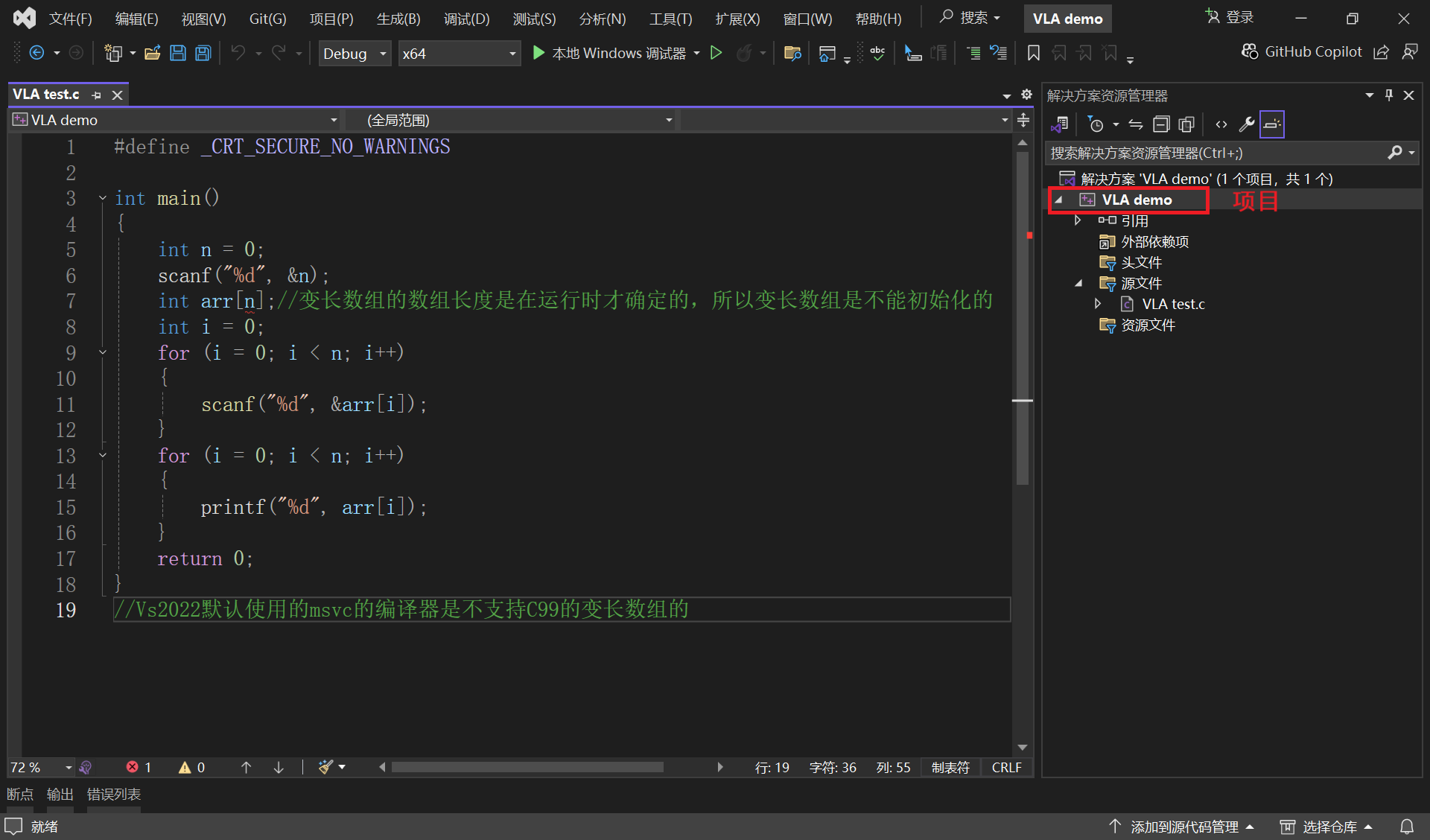Open the Git(G) menu
Screen dimensions: 1430x840
(267, 18)
